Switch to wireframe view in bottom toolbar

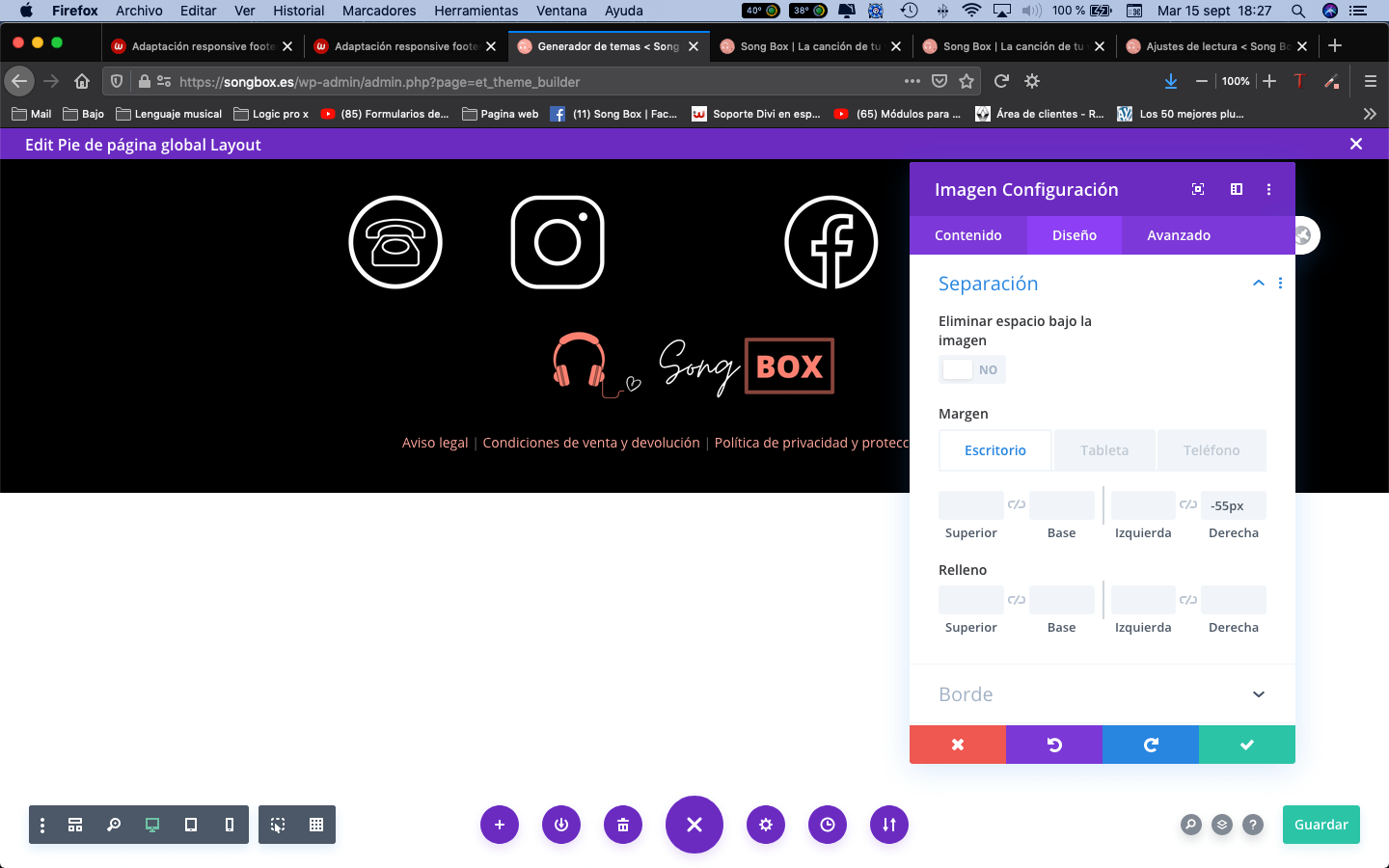click(75, 825)
